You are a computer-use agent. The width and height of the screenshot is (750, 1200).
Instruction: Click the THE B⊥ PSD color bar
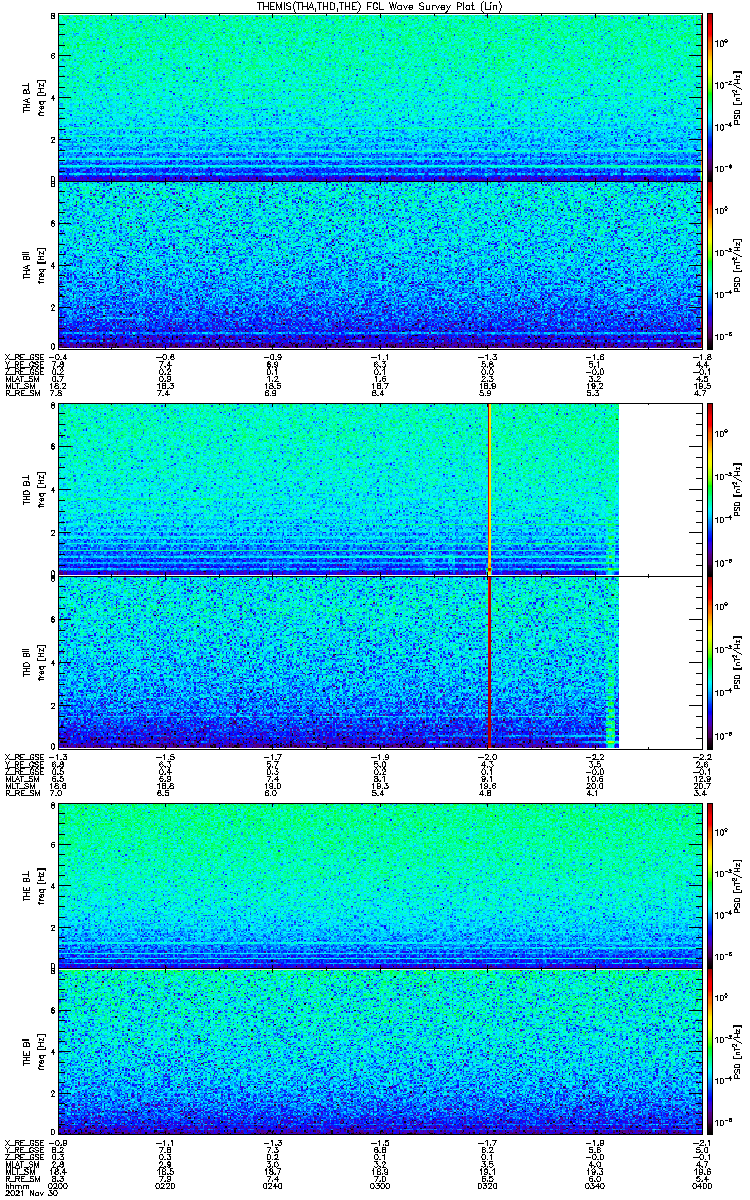click(710, 885)
